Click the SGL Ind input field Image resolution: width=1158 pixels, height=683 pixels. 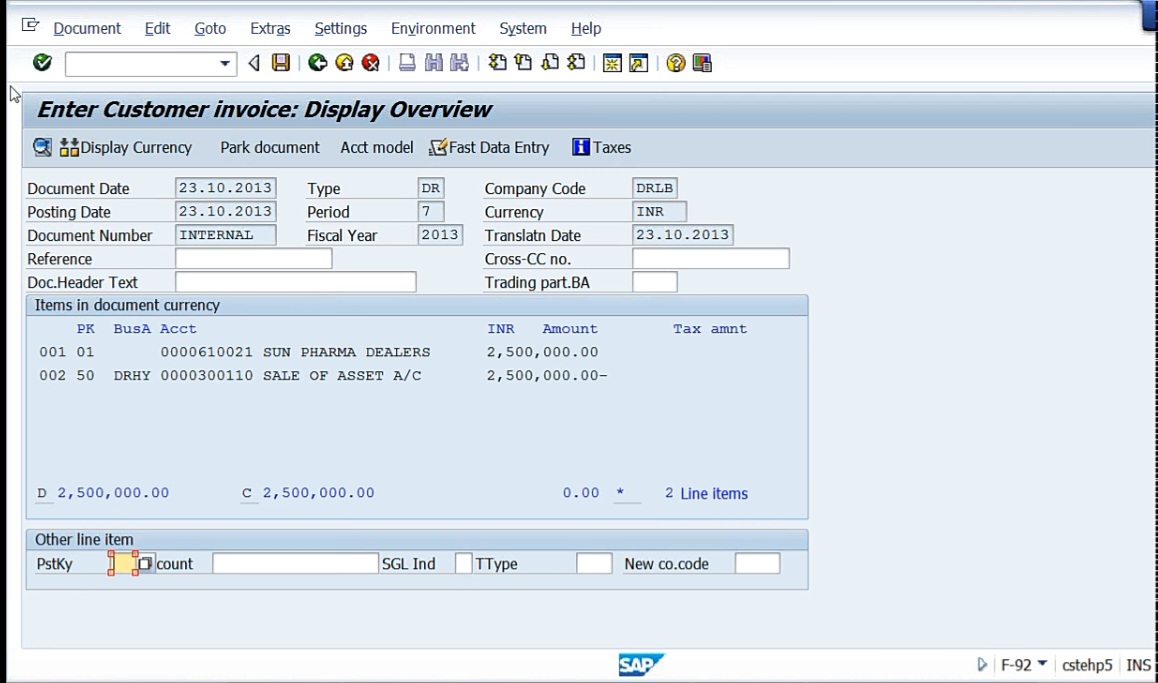(463, 563)
